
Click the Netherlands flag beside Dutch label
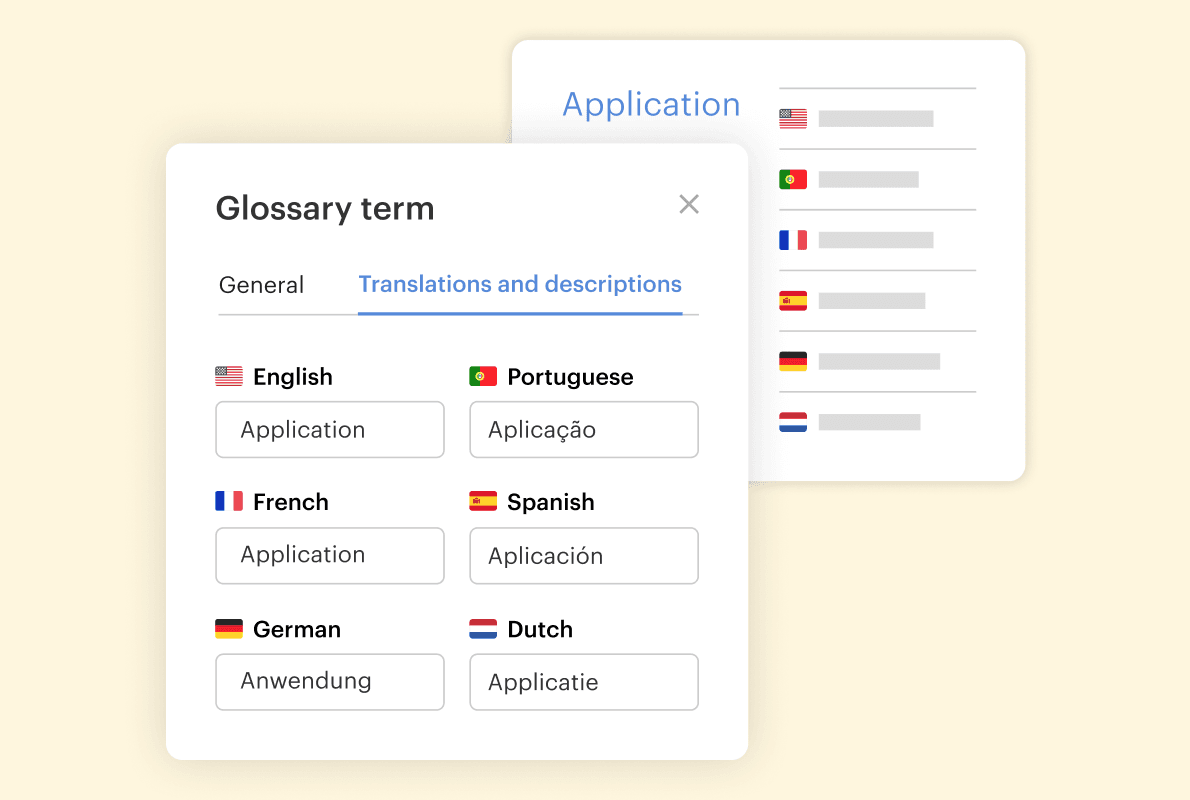[483, 629]
